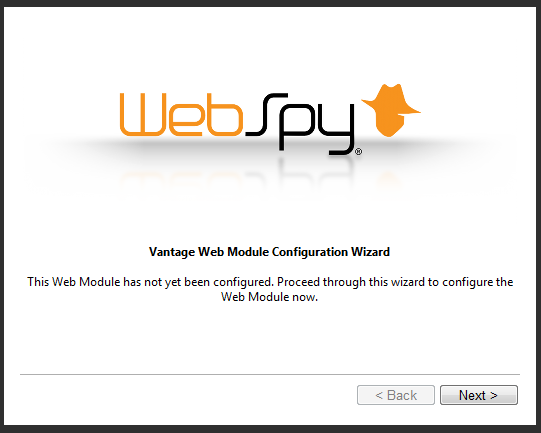Viewport: 541px width, 433px height.
Task: Click "Web Module" in the bold heading
Action: pyautogui.click(x=233, y=252)
